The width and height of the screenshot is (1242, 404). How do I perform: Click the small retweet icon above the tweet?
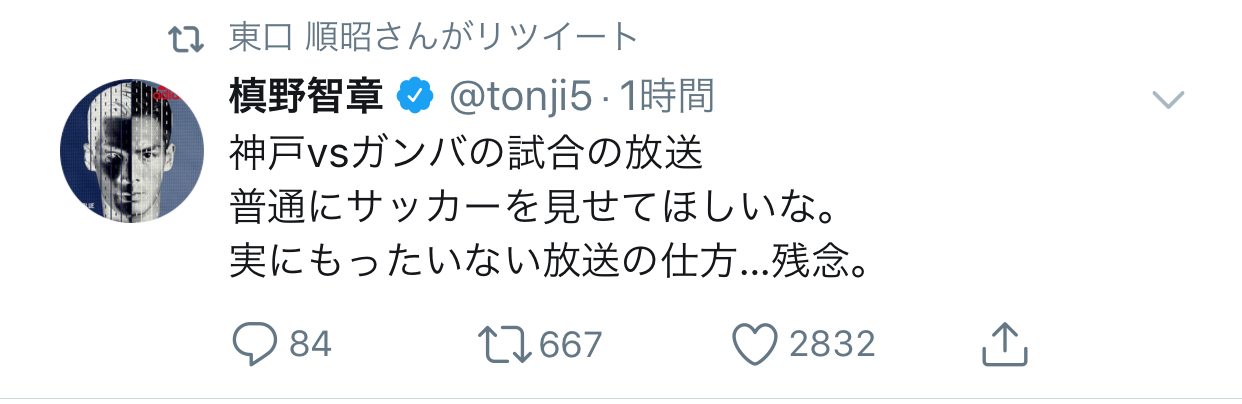185,40
